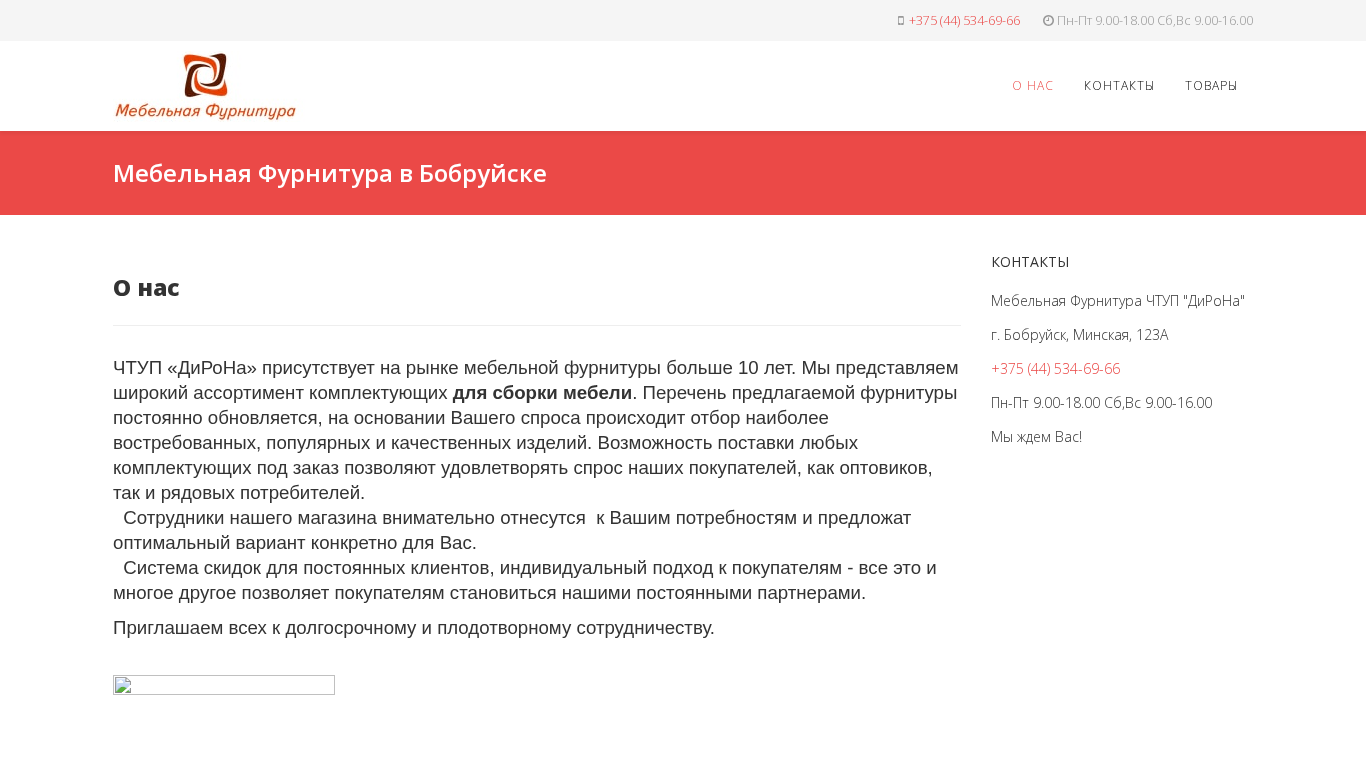Click the top bar working hours text

tap(1154, 21)
